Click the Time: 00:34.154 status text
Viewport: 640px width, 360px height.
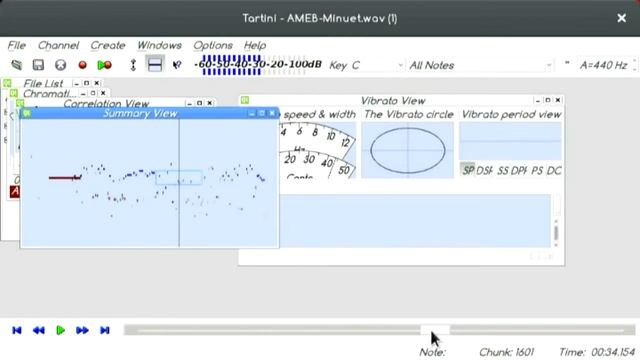point(597,352)
